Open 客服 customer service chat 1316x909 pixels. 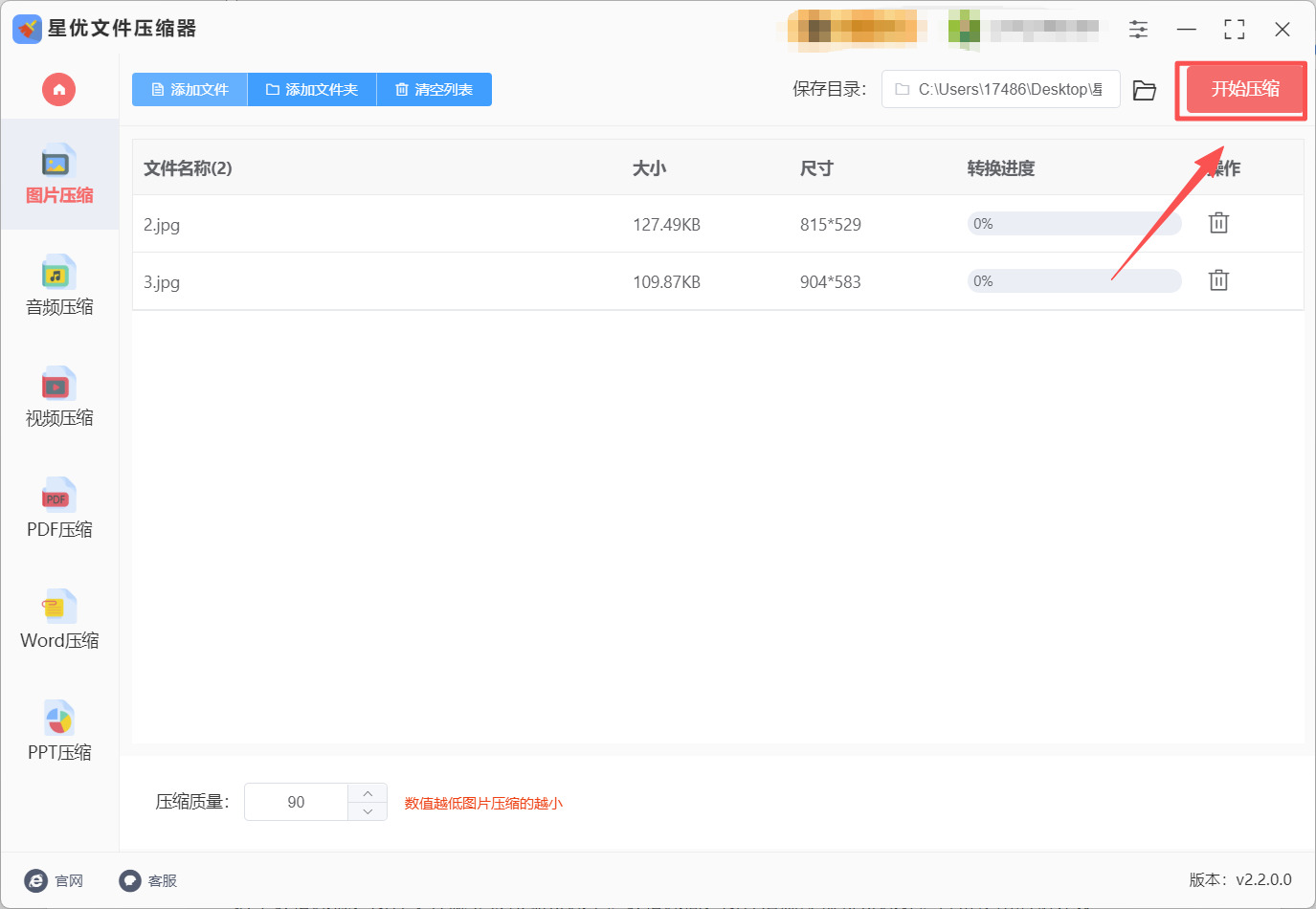(148, 880)
